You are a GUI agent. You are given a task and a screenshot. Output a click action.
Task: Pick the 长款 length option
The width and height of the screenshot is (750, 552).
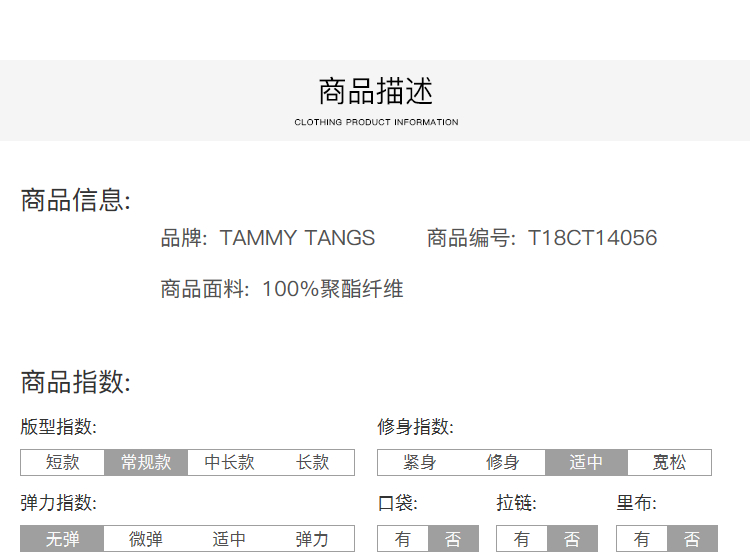tap(312, 462)
